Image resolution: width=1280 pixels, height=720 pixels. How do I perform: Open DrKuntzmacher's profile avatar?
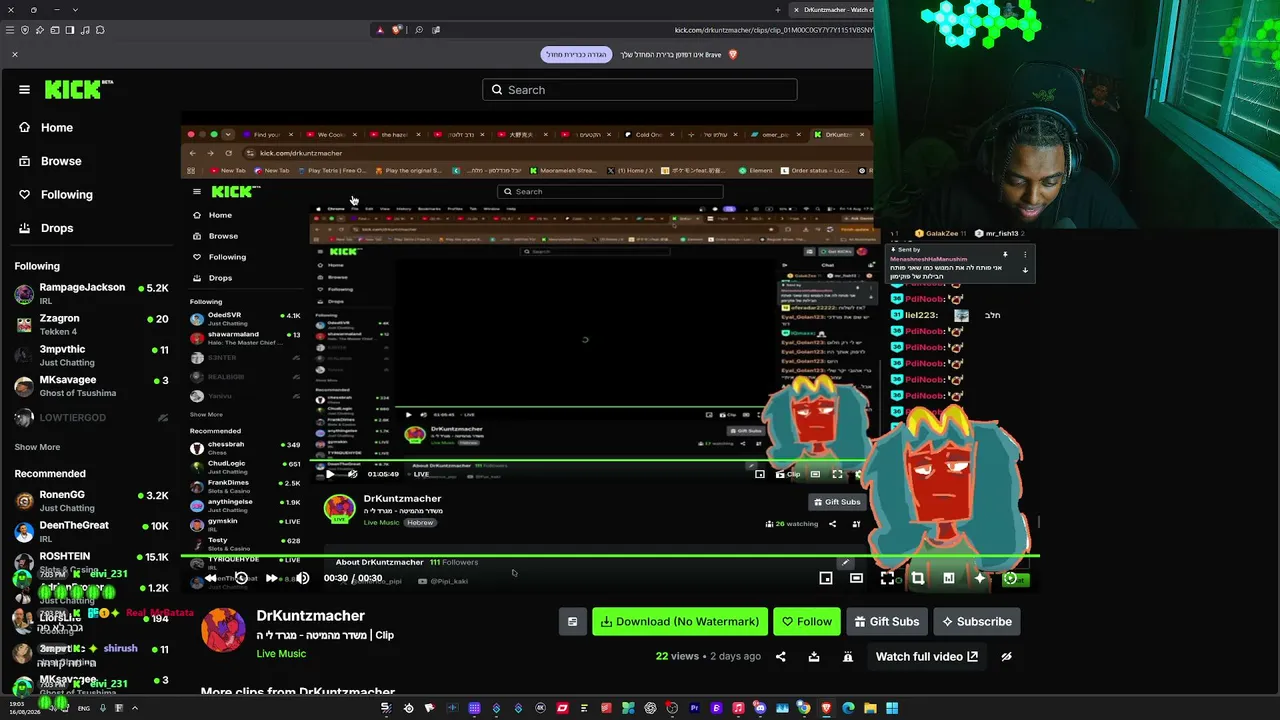(x=223, y=629)
